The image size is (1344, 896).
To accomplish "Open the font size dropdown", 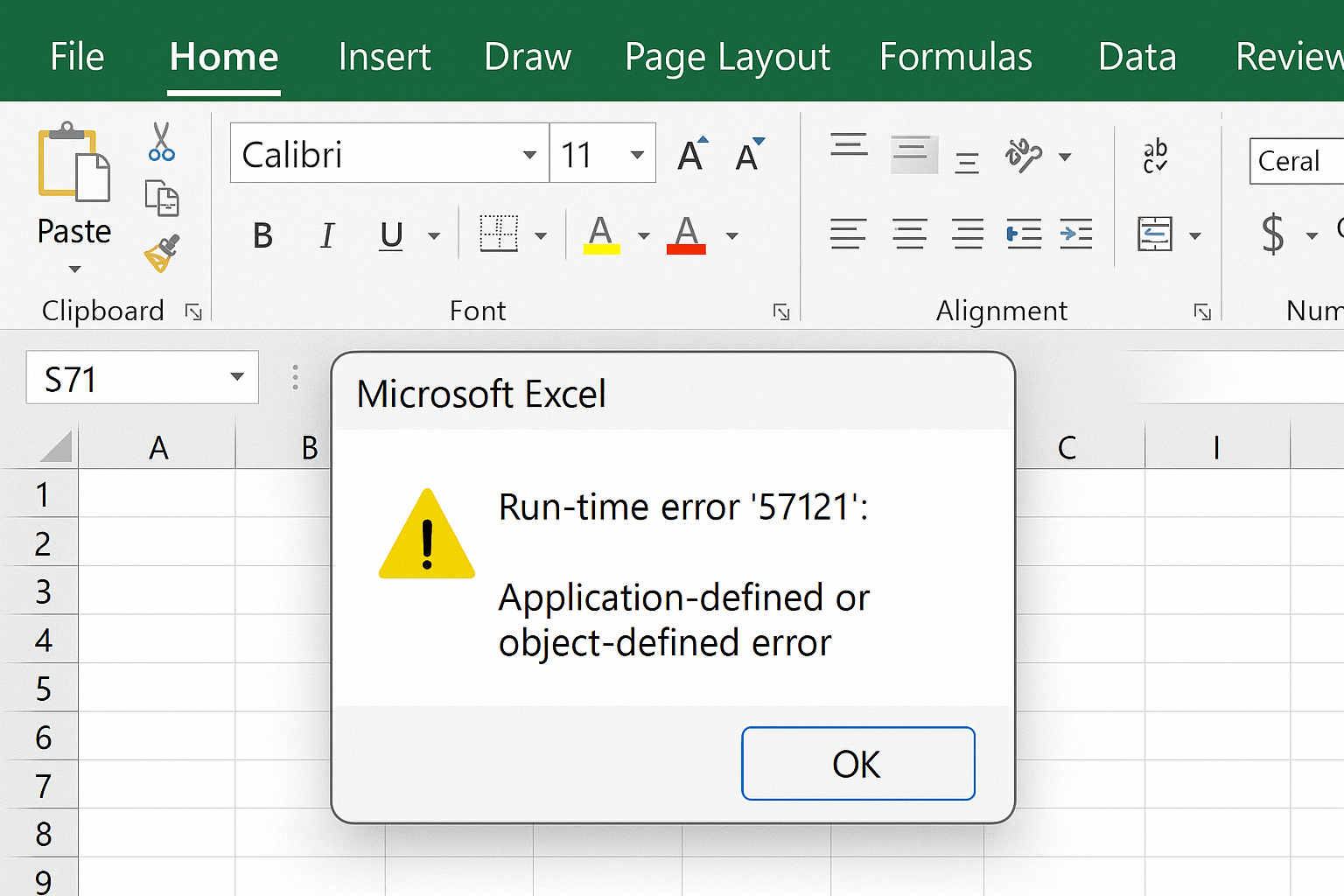I will coord(638,152).
